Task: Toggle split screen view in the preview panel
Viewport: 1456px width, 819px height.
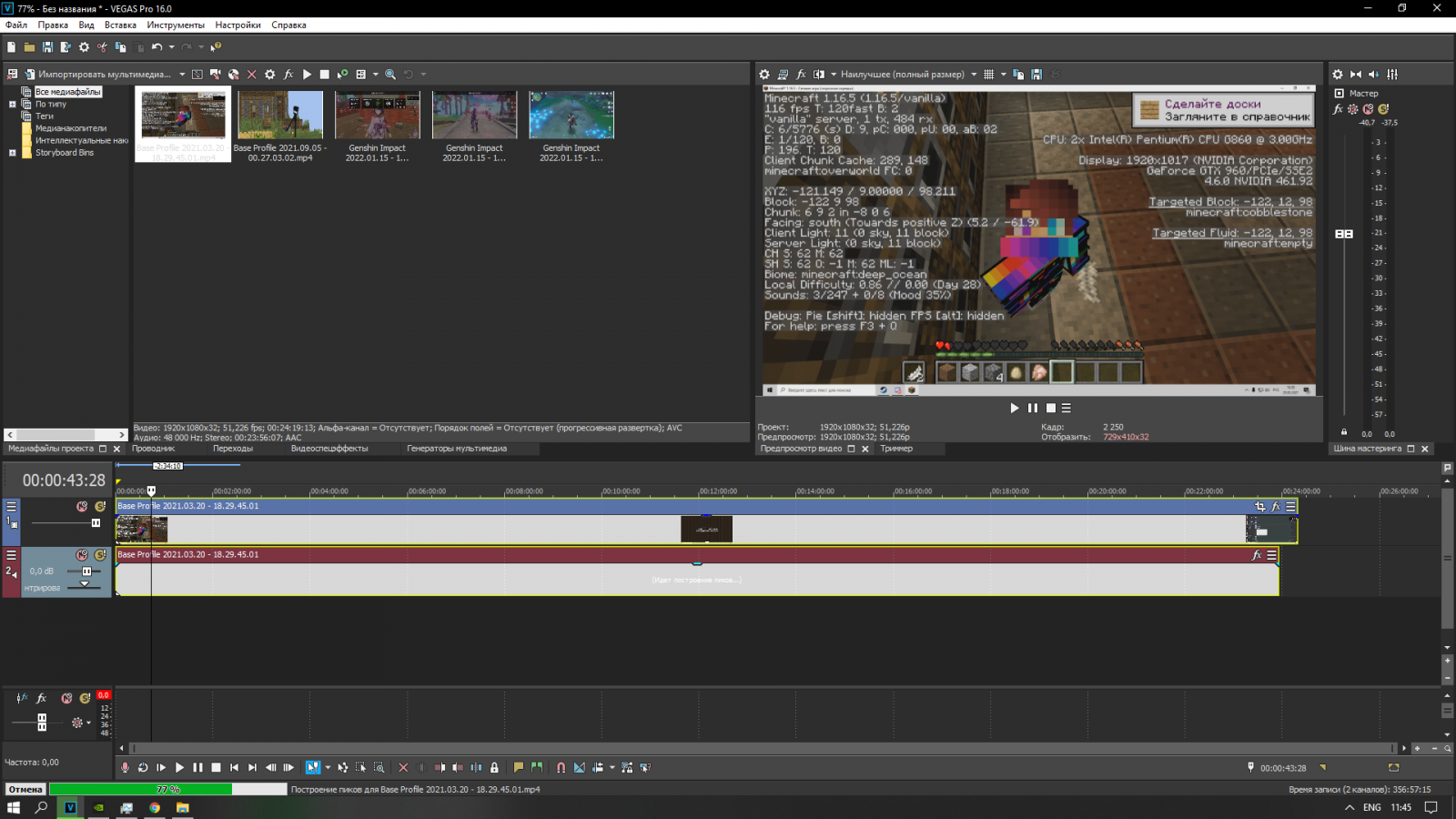Action: (x=819, y=75)
